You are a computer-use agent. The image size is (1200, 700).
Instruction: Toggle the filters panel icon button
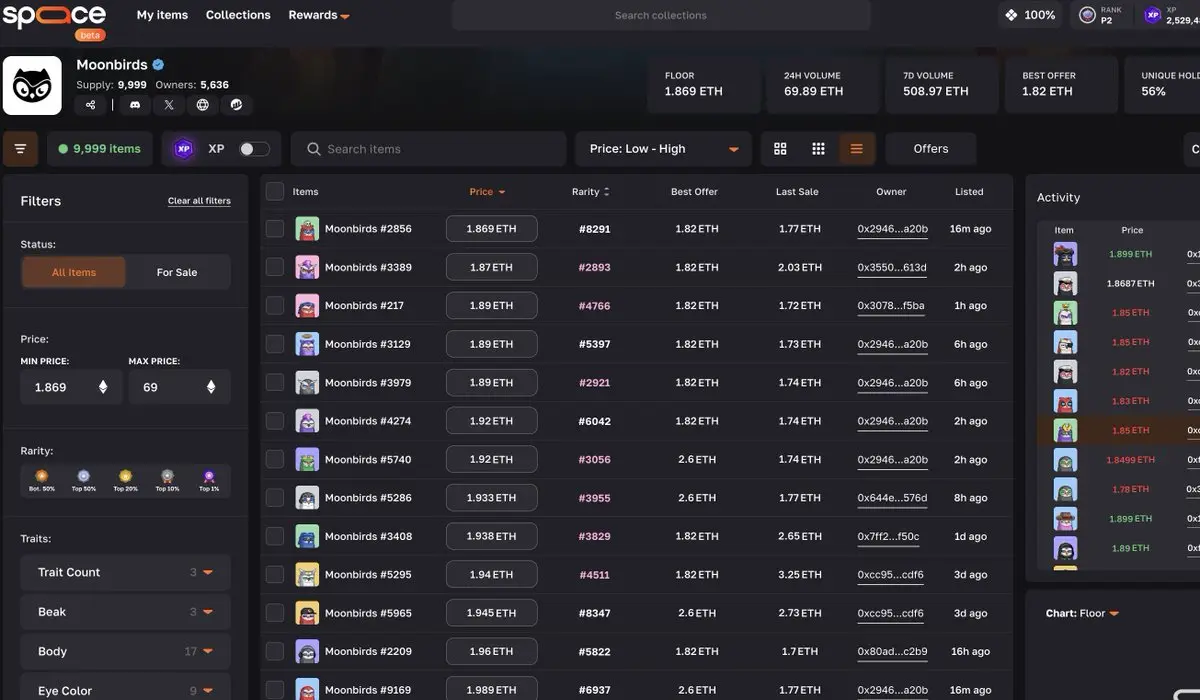[20, 149]
